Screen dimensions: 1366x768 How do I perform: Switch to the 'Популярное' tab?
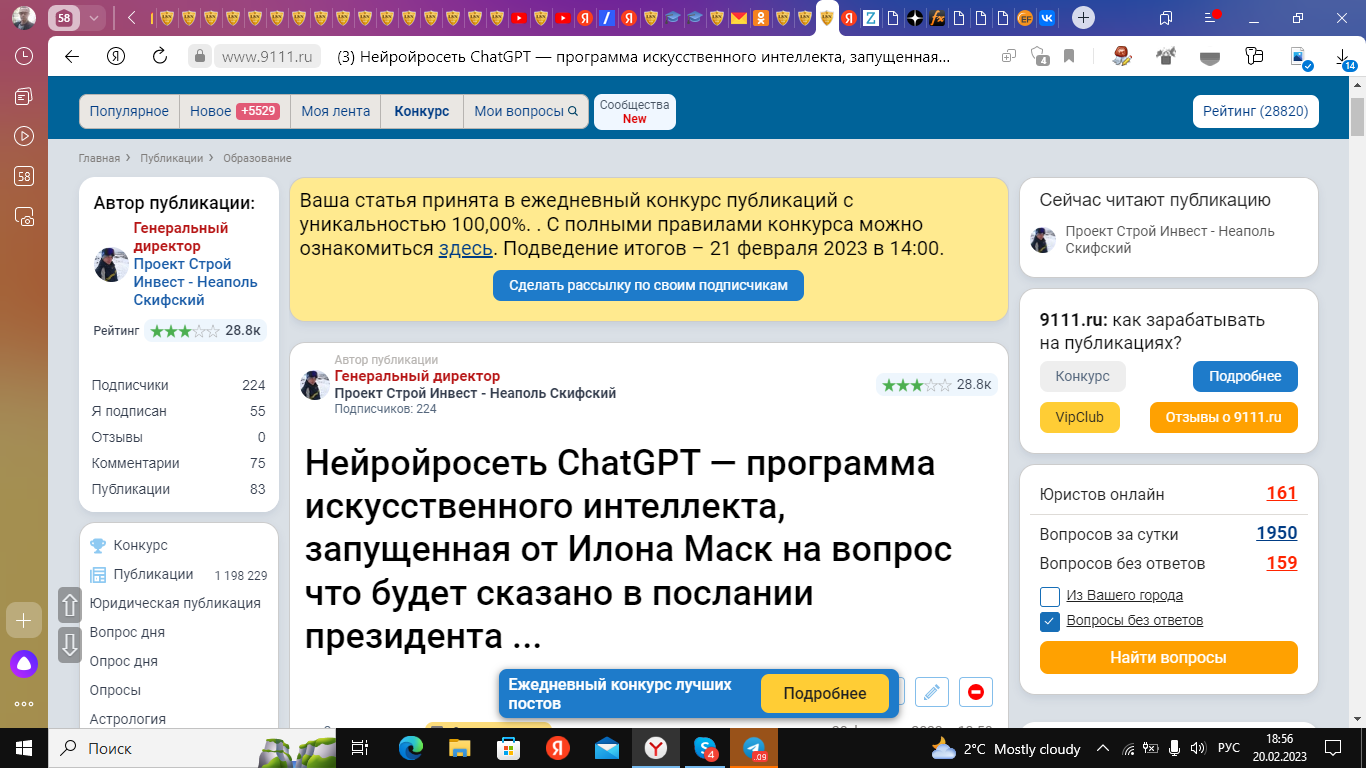pos(129,111)
